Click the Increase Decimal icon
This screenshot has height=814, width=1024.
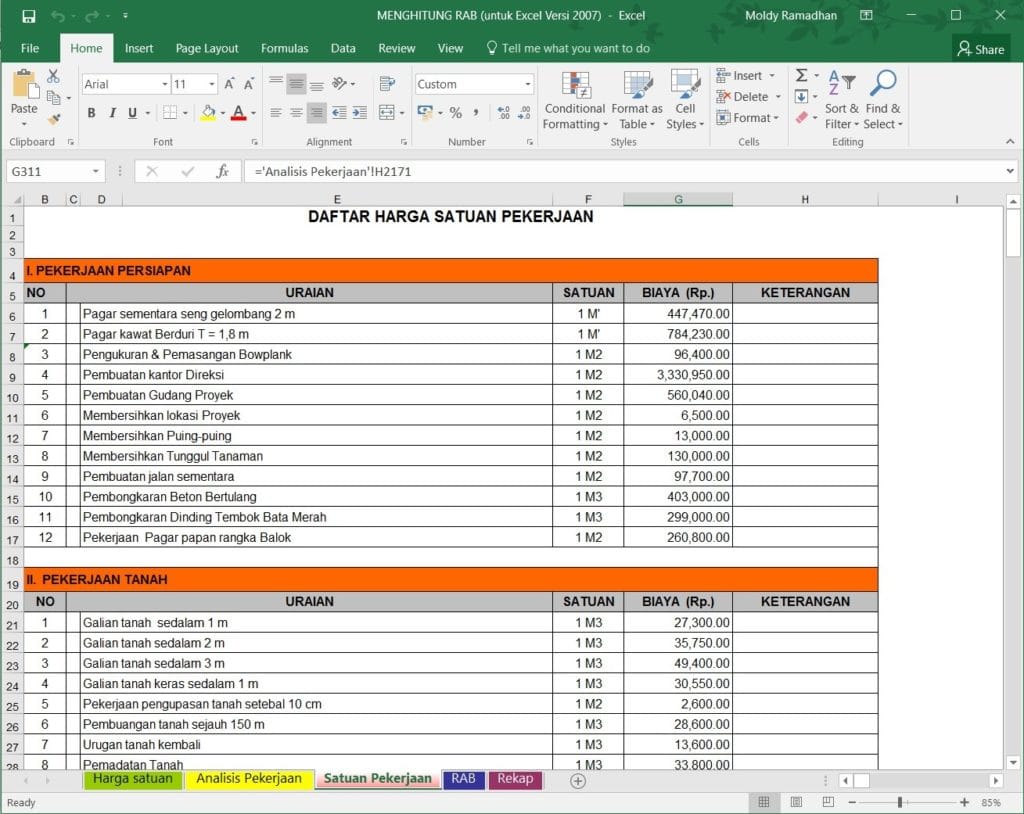(503, 112)
